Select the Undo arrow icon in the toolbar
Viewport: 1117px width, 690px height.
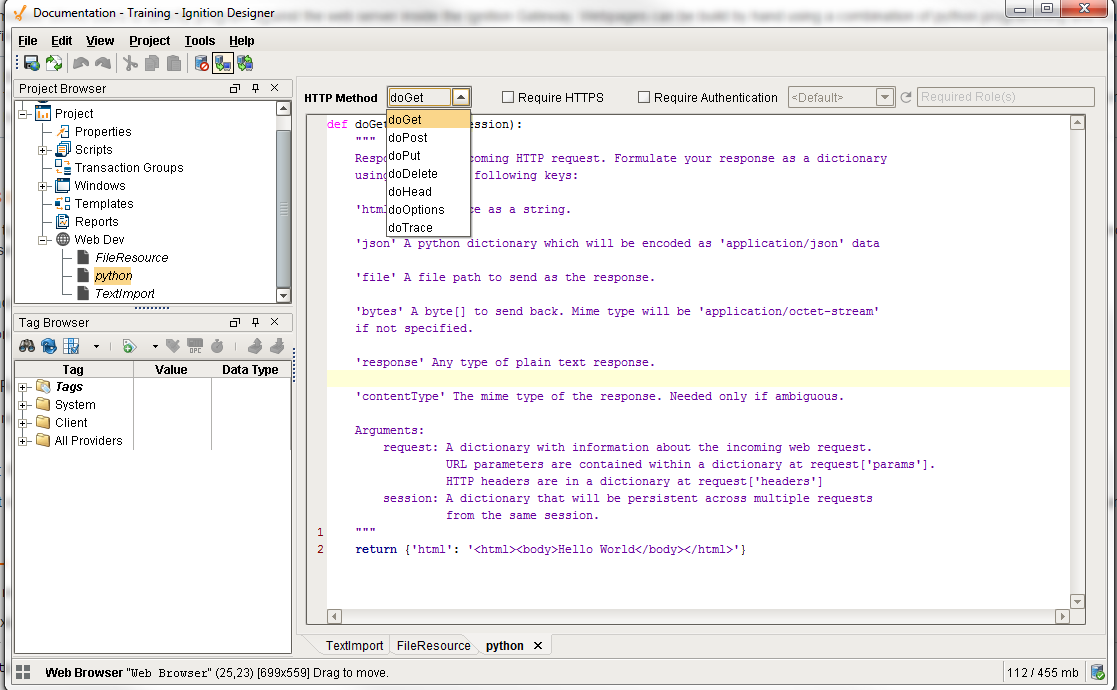click(x=81, y=62)
